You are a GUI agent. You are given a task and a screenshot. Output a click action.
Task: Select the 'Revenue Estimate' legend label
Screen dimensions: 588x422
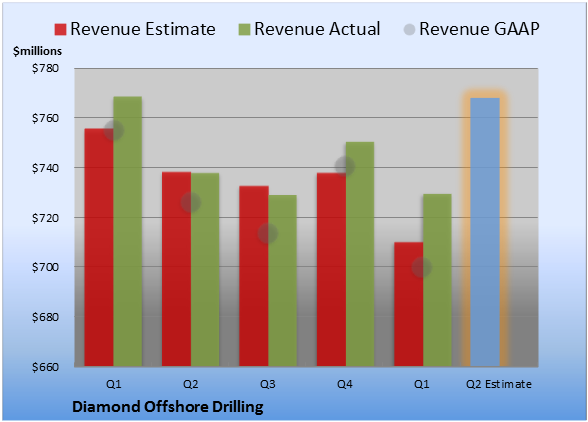click(143, 29)
